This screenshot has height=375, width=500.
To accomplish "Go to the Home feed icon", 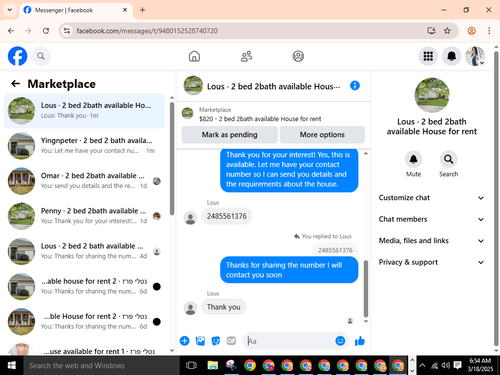I will point(194,56).
